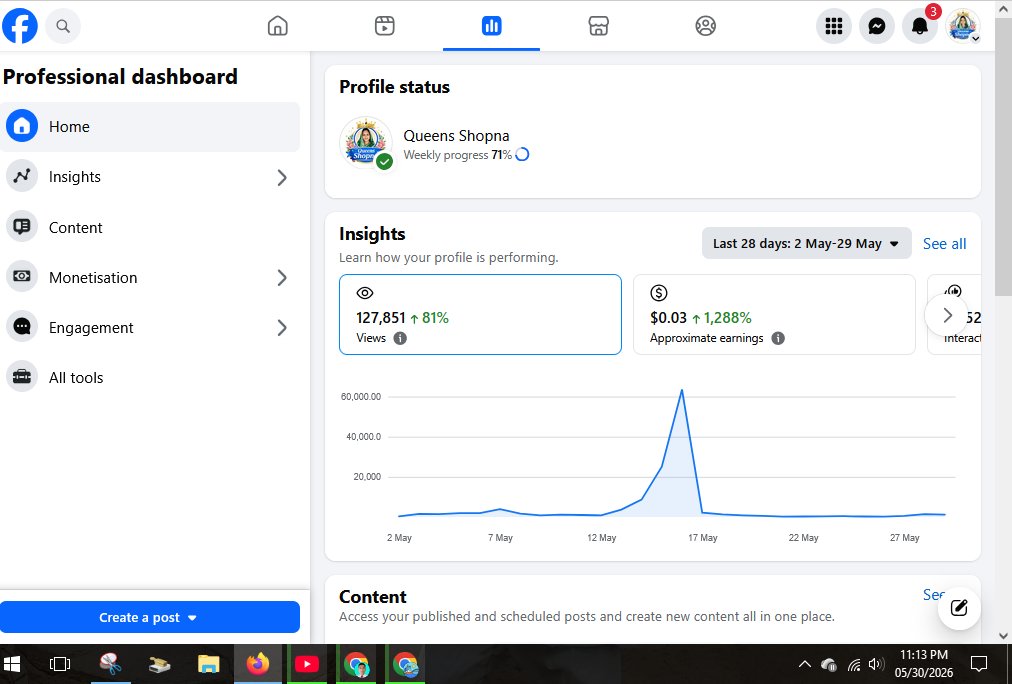Viewport: 1012px width, 684px height.
Task: Expand the Insights sidebar chevron
Action: tap(282, 177)
